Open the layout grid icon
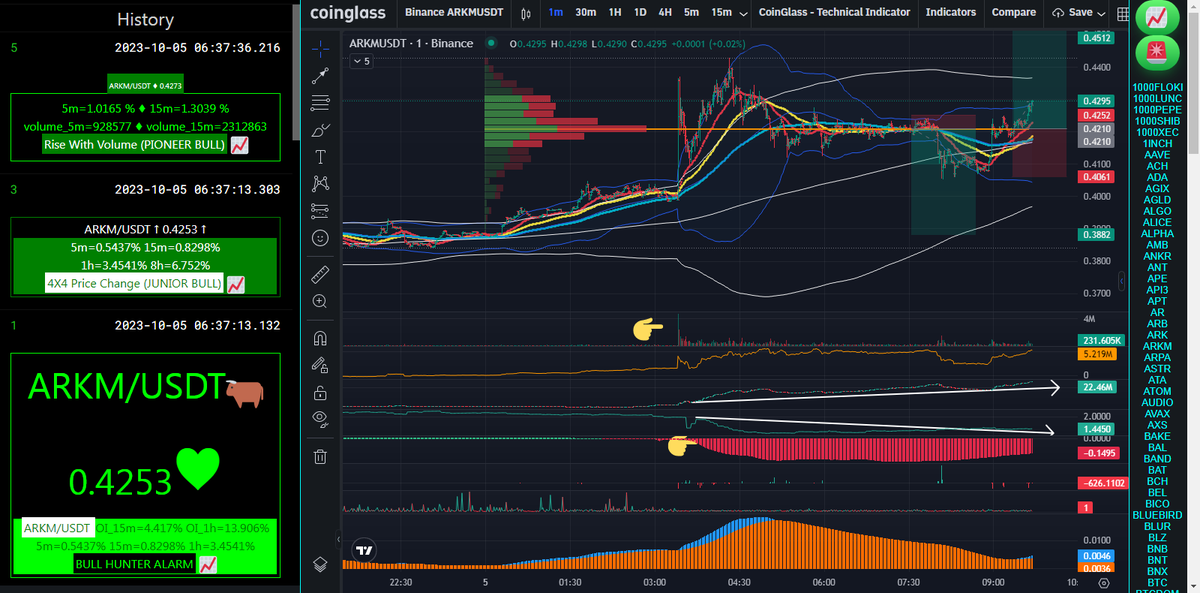 (x=1122, y=13)
